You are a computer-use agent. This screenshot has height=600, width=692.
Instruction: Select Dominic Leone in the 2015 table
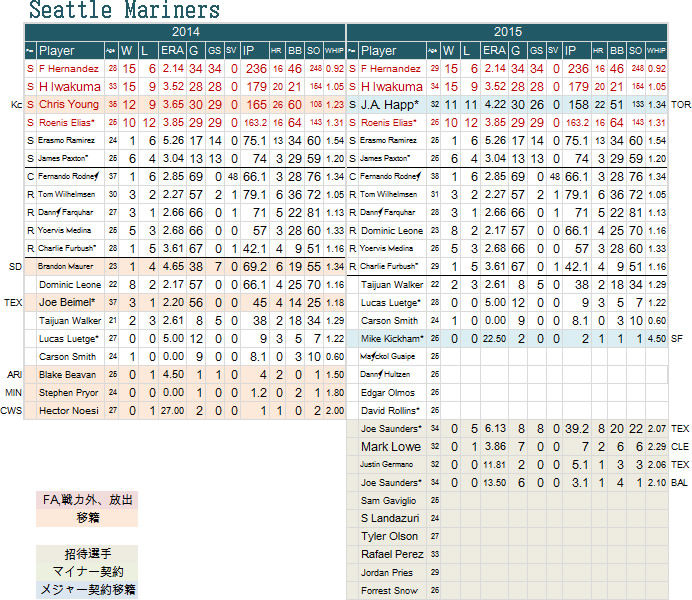392,231
